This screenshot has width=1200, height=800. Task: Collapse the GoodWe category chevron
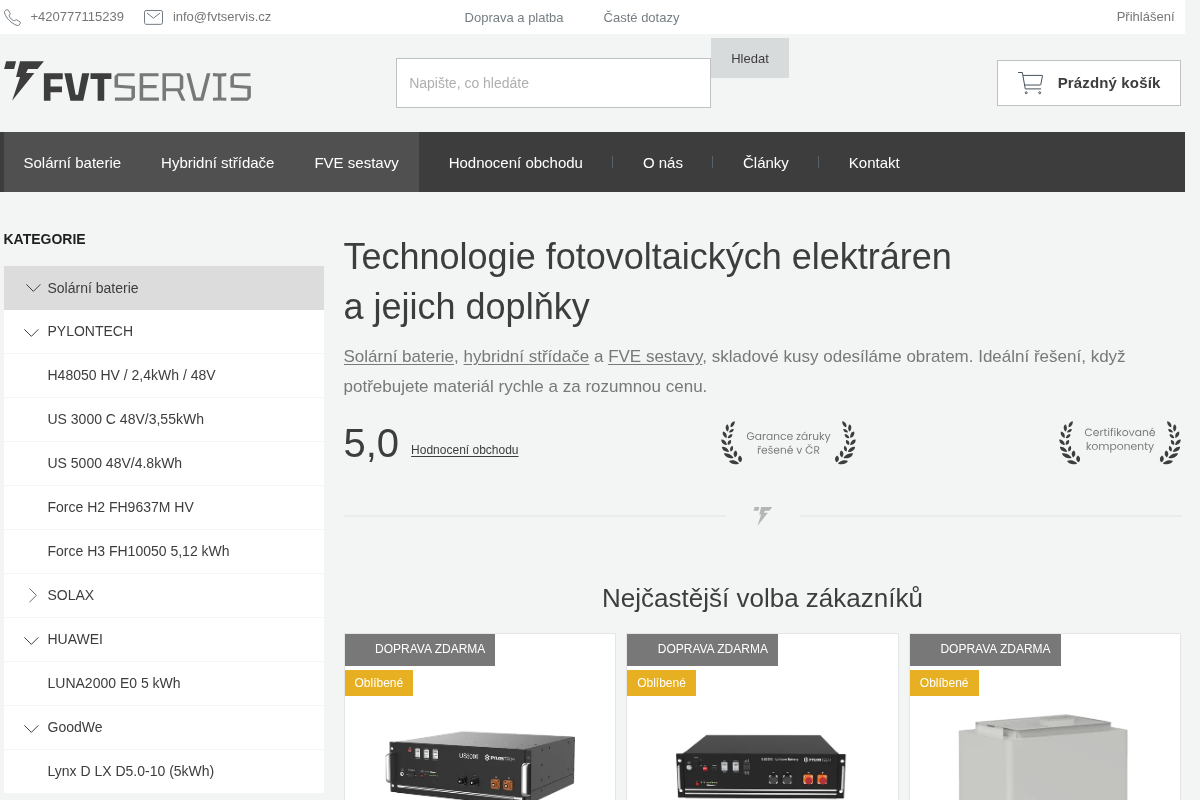[32, 728]
